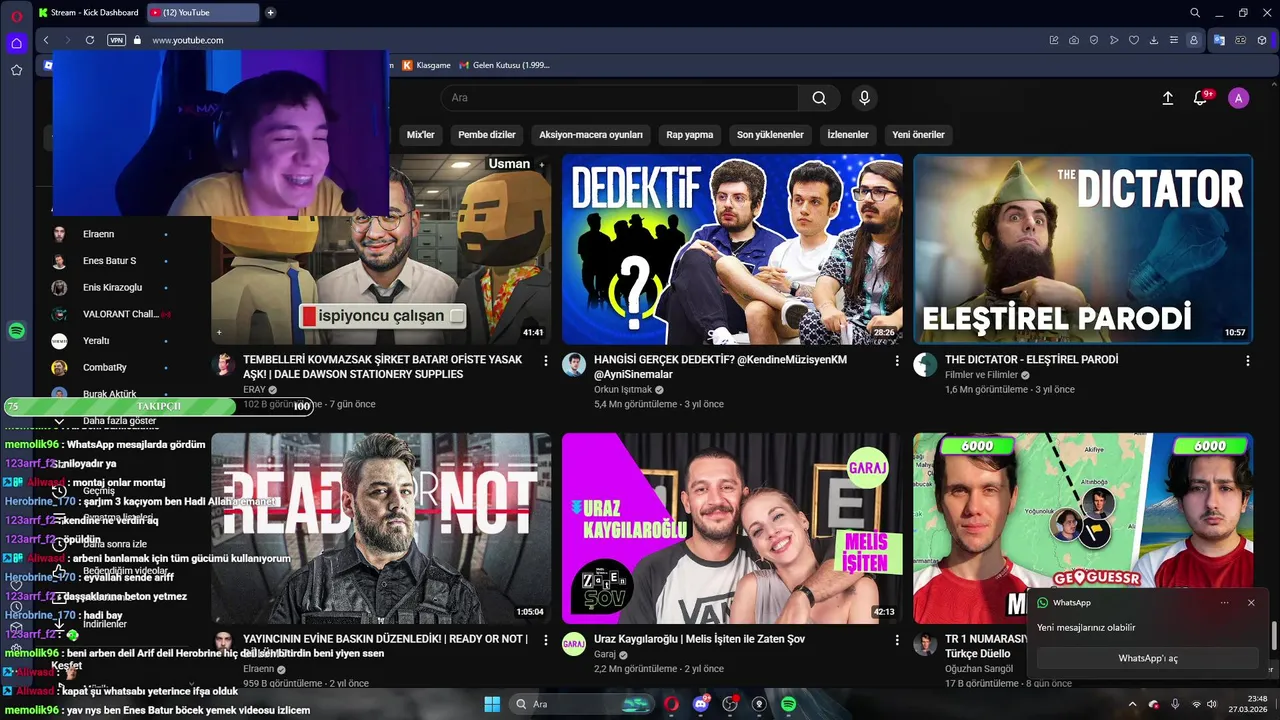Screen dimensions: 1280x720
Task: Open OBS Studio from the taskbar
Action: [730, 704]
